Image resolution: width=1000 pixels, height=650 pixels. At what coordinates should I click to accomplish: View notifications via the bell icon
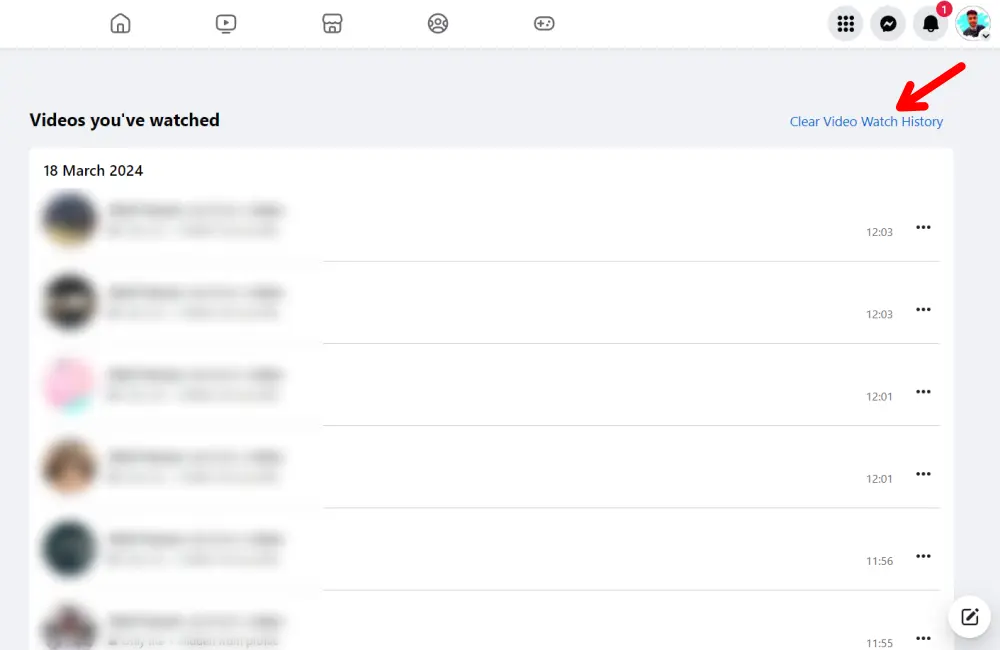[x=930, y=23]
